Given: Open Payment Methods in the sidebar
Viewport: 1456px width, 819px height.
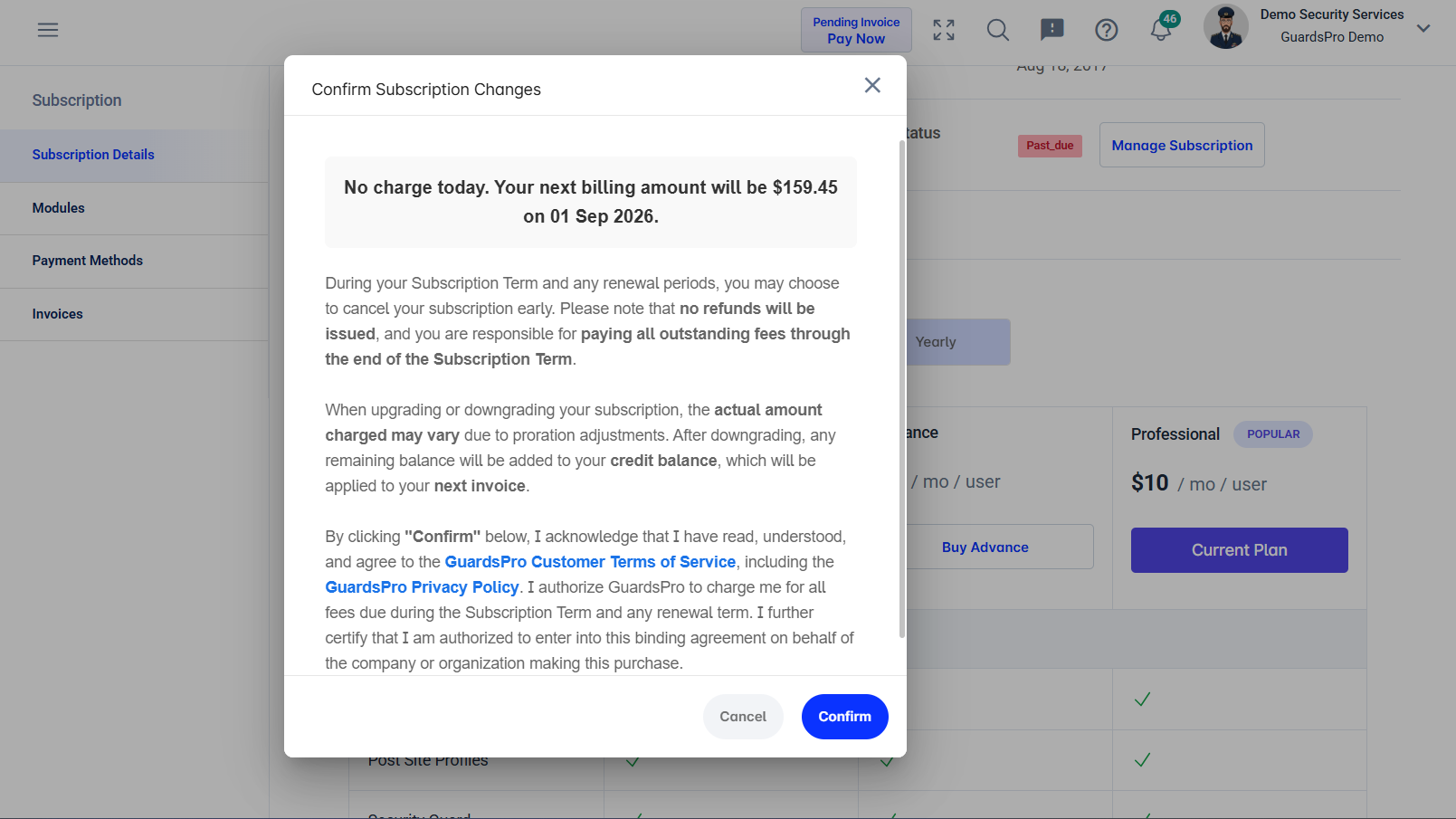Looking at the screenshot, I should pos(134,261).
